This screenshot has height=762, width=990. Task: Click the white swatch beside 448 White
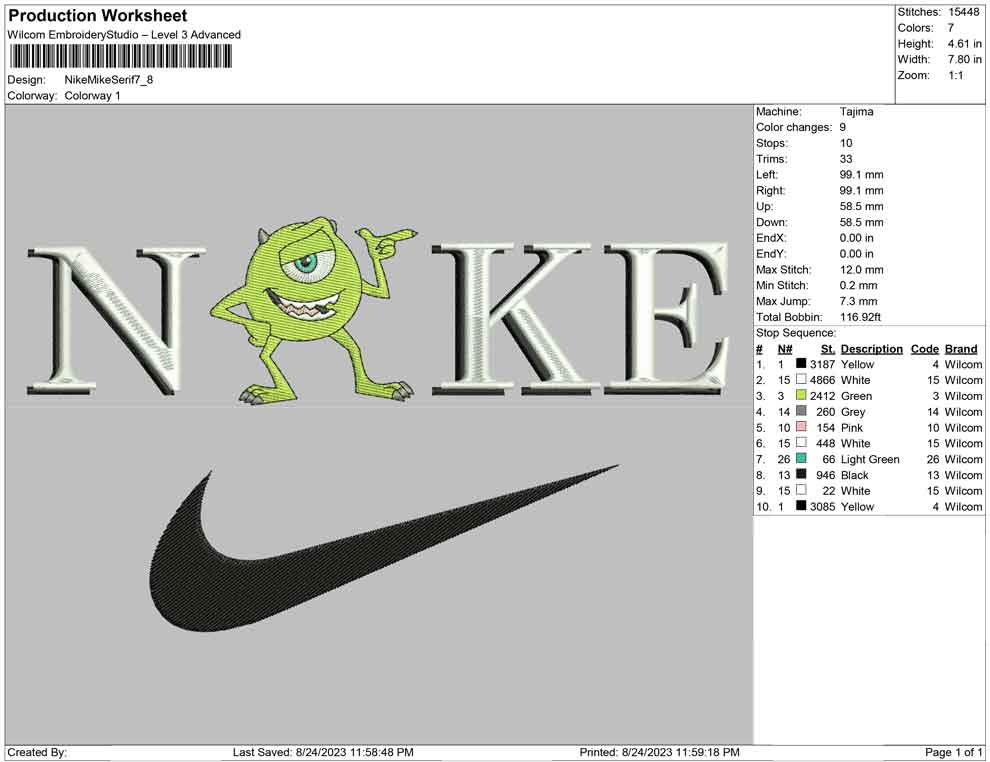click(x=801, y=443)
